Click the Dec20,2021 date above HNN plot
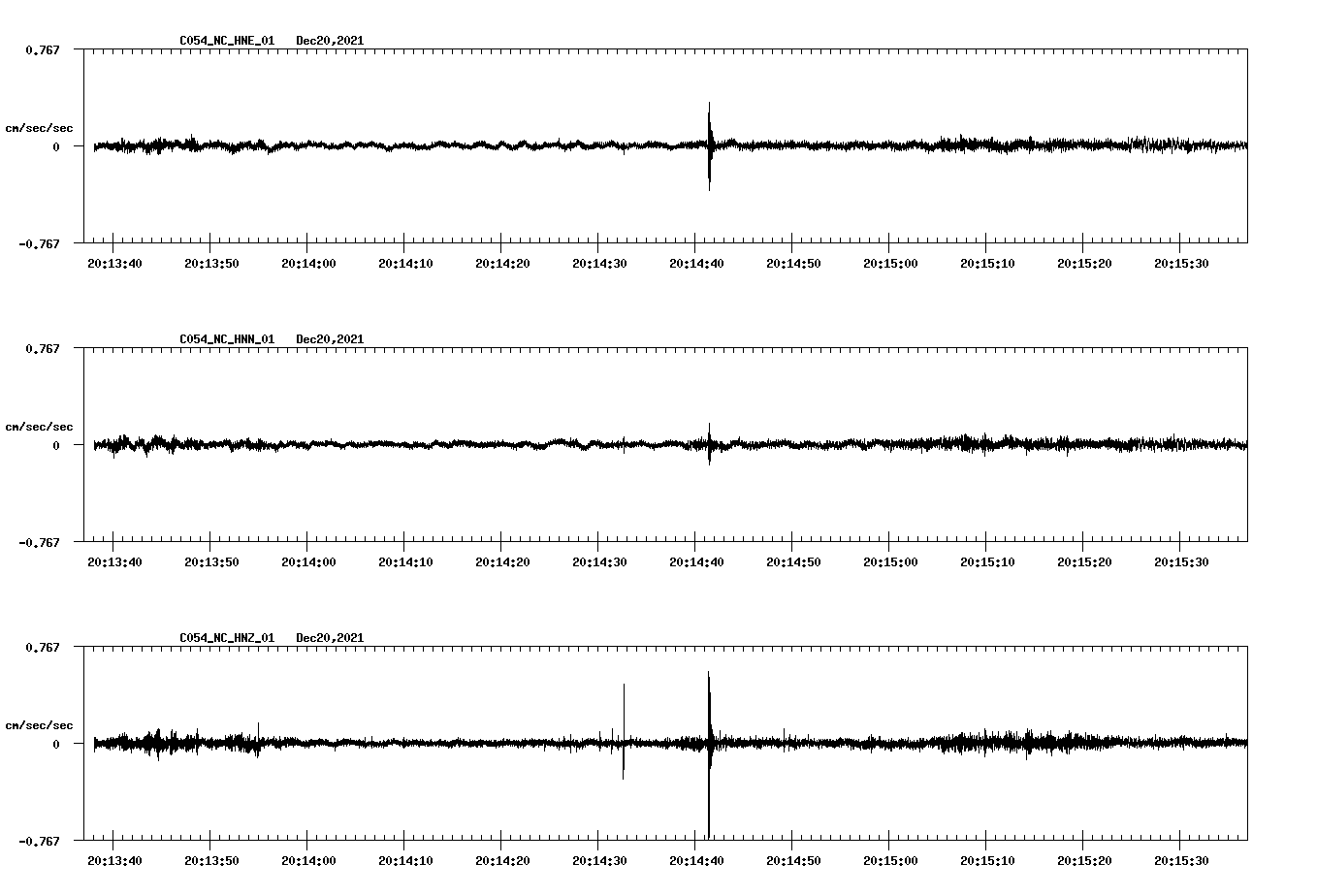This screenshot has width=1317, height=896. point(330,339)
